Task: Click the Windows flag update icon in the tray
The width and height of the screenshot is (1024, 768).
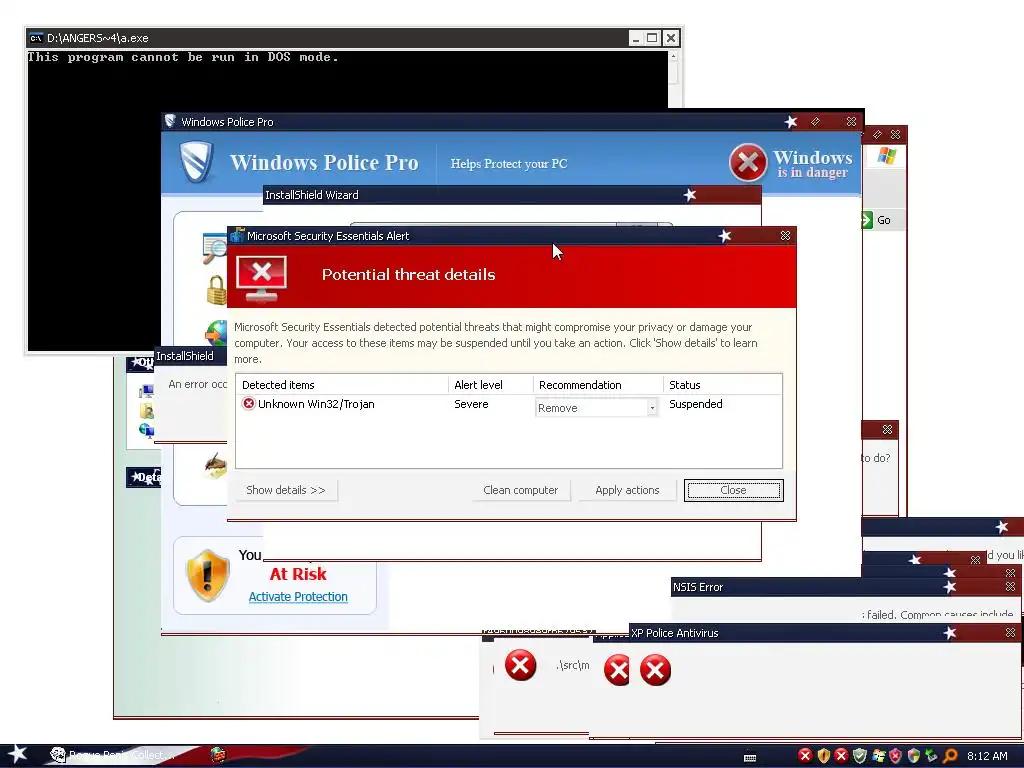Action: click(878, 756)
